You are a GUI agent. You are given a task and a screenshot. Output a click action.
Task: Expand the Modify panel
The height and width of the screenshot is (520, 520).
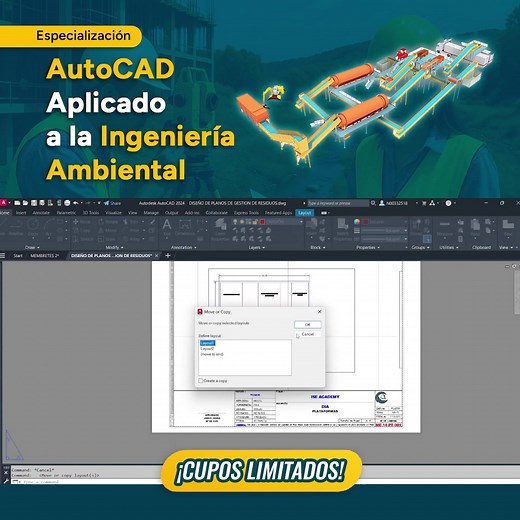(114, 247)
